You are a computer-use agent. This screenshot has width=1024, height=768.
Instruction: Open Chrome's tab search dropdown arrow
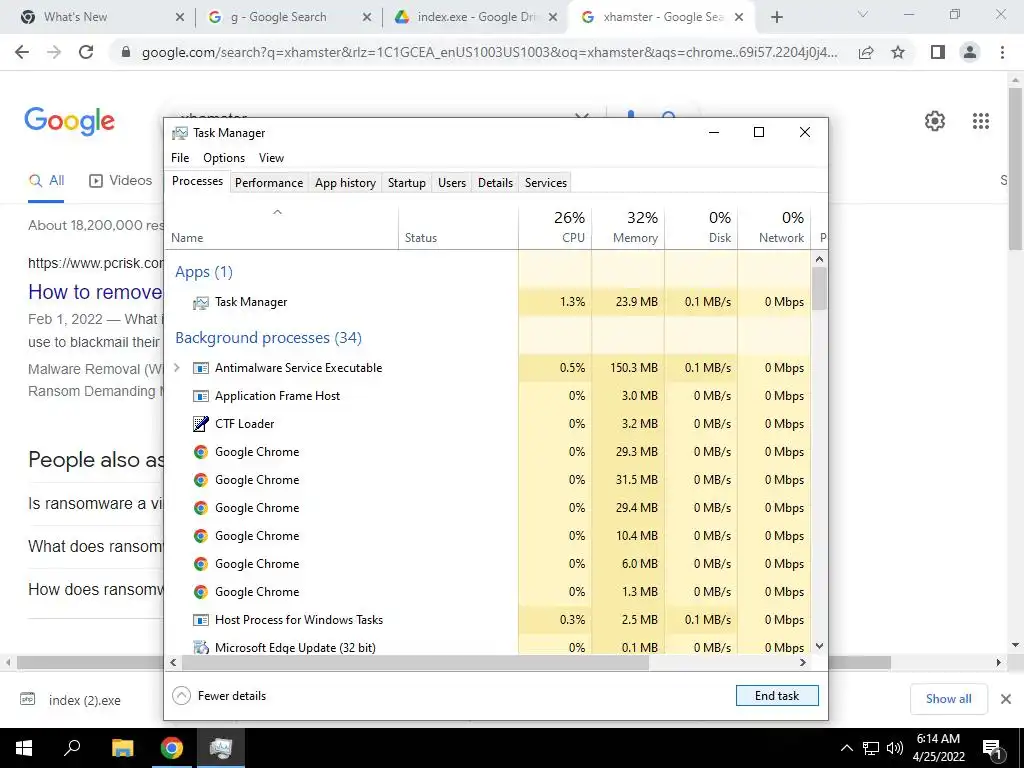coord(863,14)
